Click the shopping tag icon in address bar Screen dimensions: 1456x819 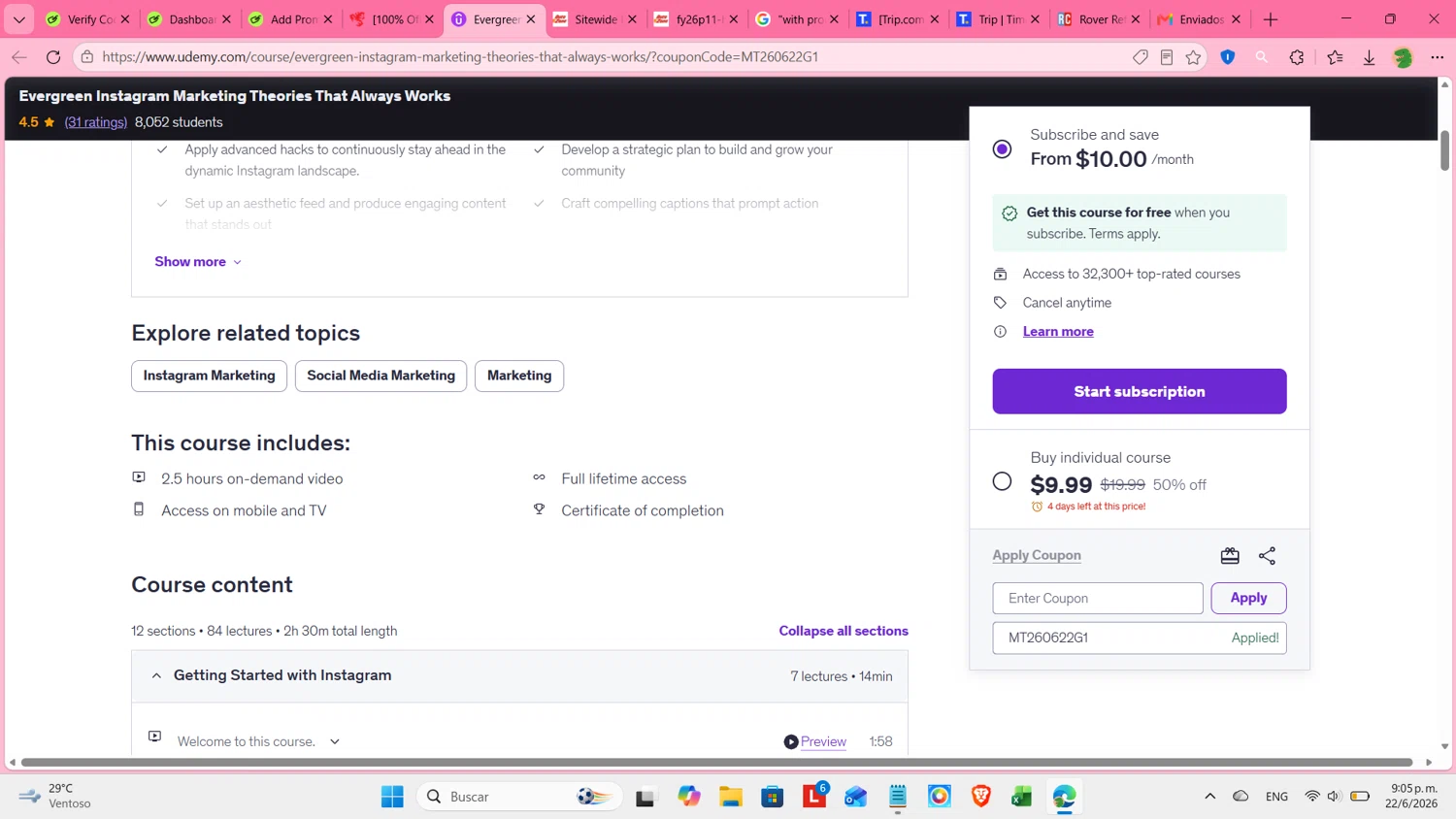tap(1141, 57)
